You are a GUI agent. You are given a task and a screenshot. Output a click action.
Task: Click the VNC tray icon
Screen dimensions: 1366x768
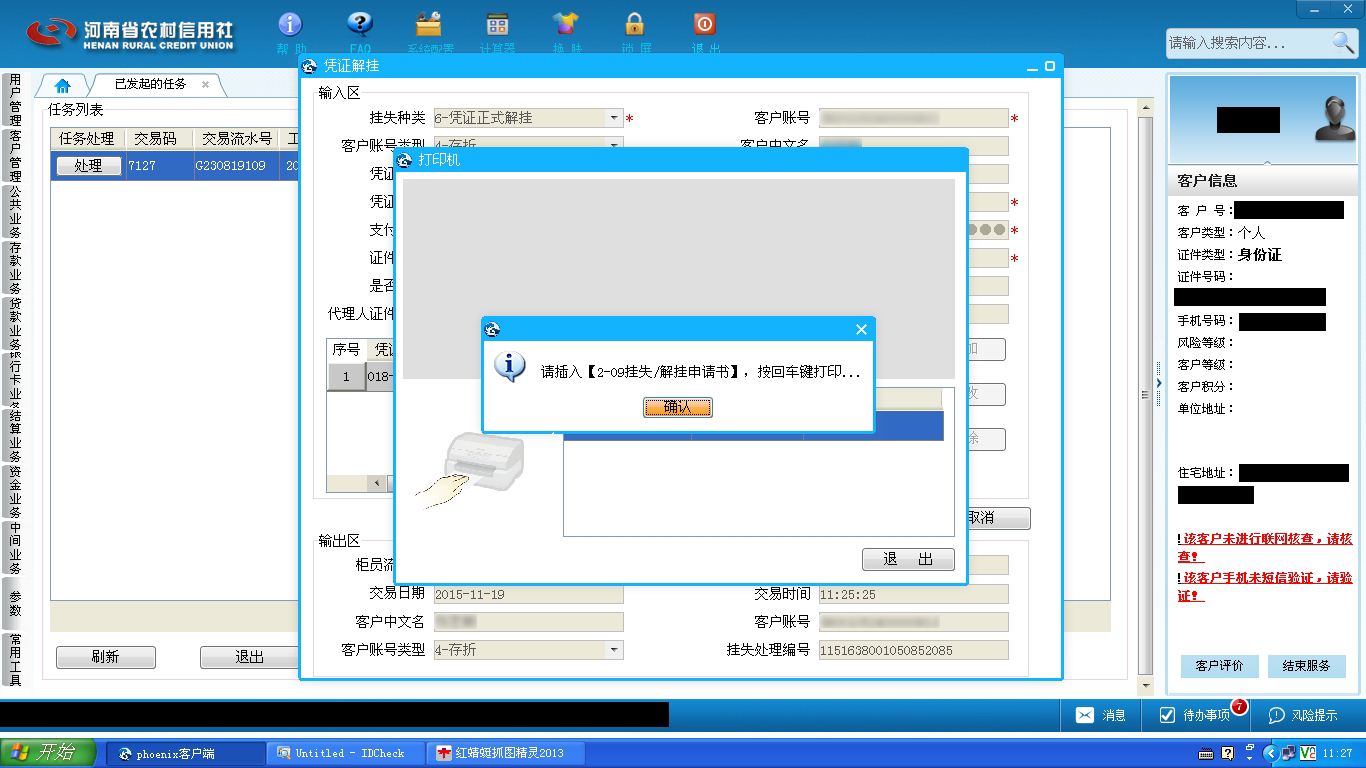1307,753
